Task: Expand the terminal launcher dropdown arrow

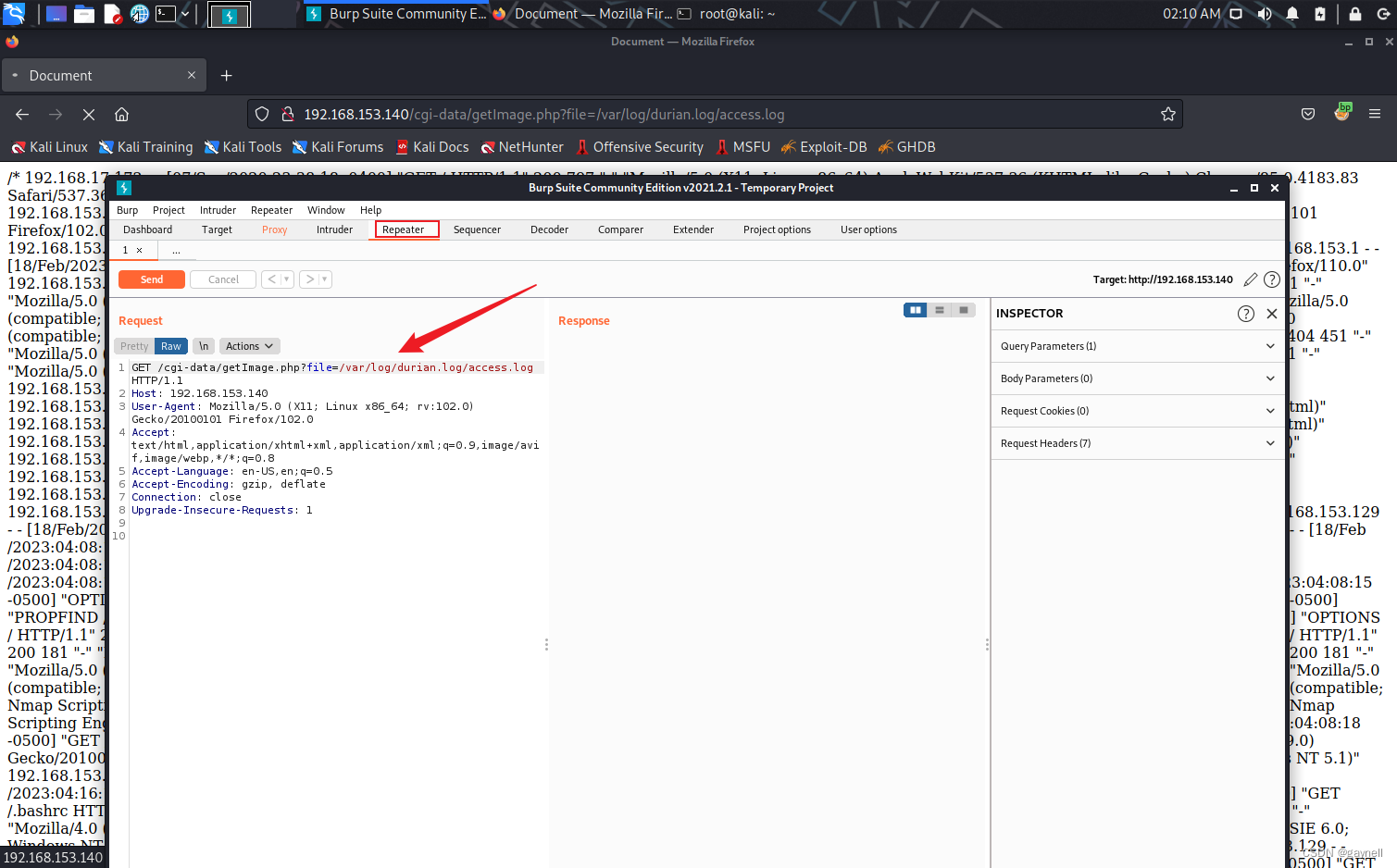Action: [185, 14]
